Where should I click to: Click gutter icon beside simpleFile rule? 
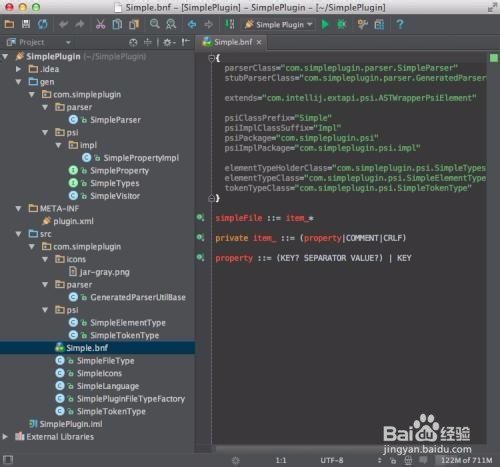[x=200, y=218]
